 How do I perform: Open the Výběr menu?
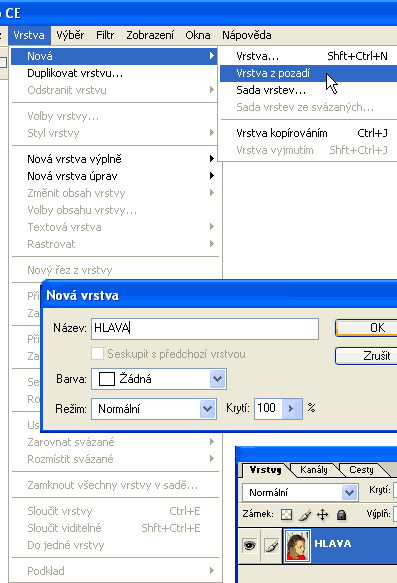[x=70, y=35]
